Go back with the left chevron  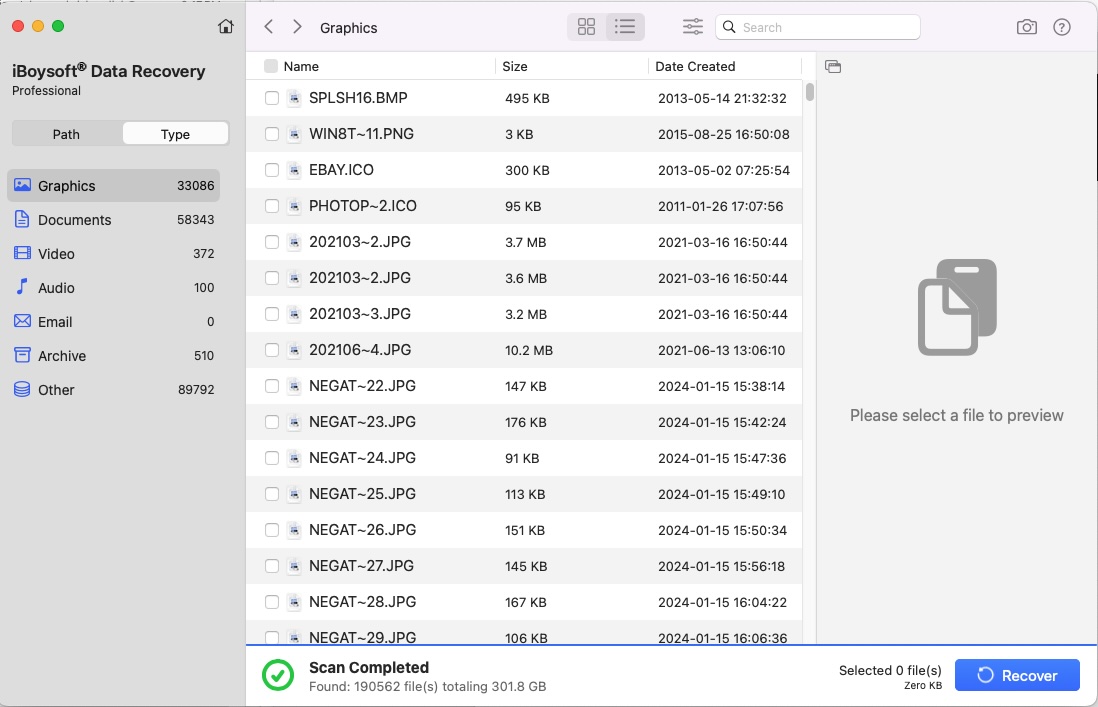coord(269,27)
